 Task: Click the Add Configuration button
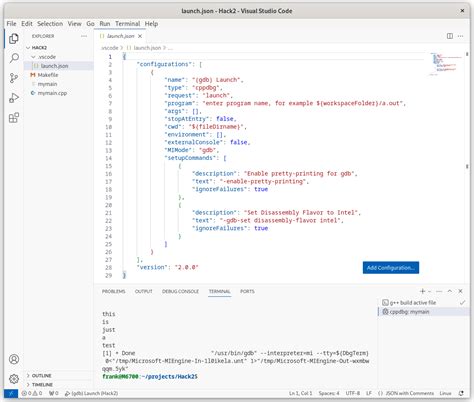click(391, 268)
